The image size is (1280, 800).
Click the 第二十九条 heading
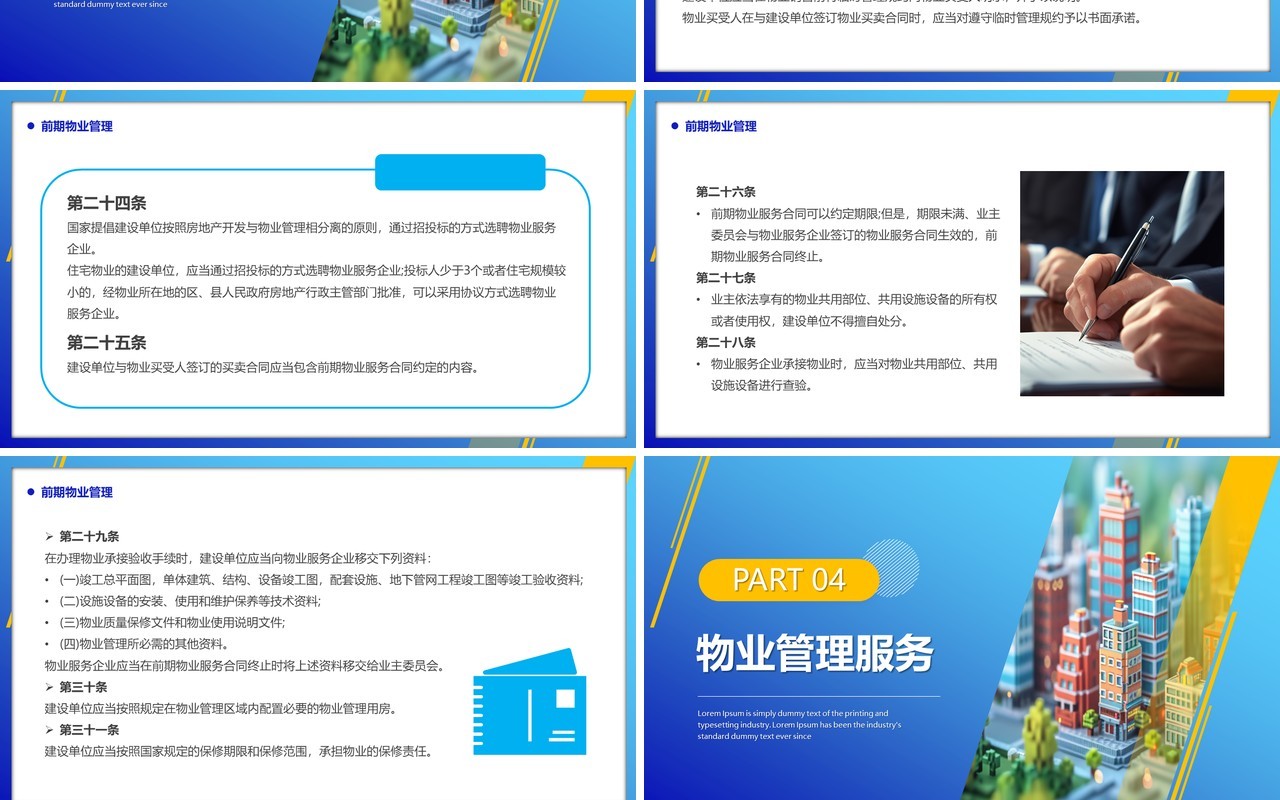click(x=89, y=537)
